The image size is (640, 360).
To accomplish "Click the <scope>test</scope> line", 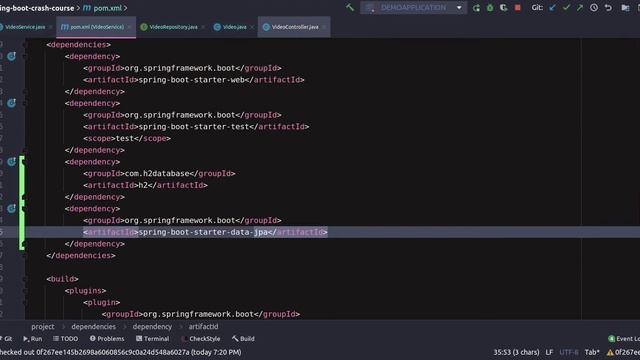I will click(x=127, y=138).
